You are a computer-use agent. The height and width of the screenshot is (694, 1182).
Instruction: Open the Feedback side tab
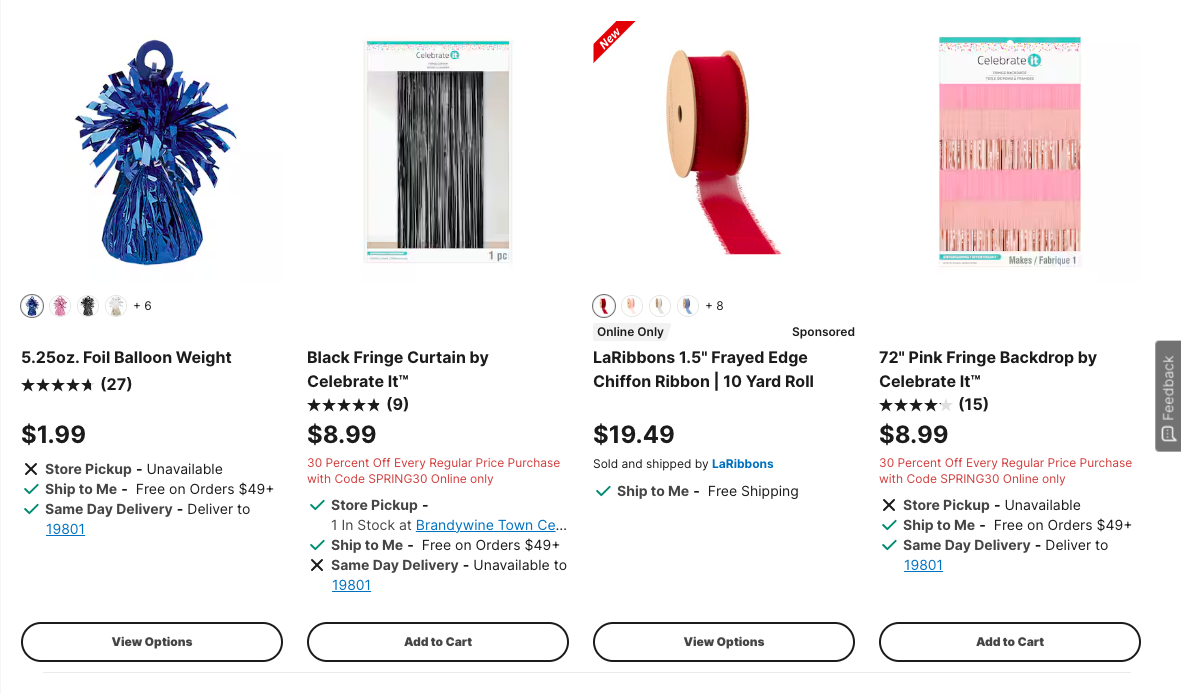(1168, 396)
